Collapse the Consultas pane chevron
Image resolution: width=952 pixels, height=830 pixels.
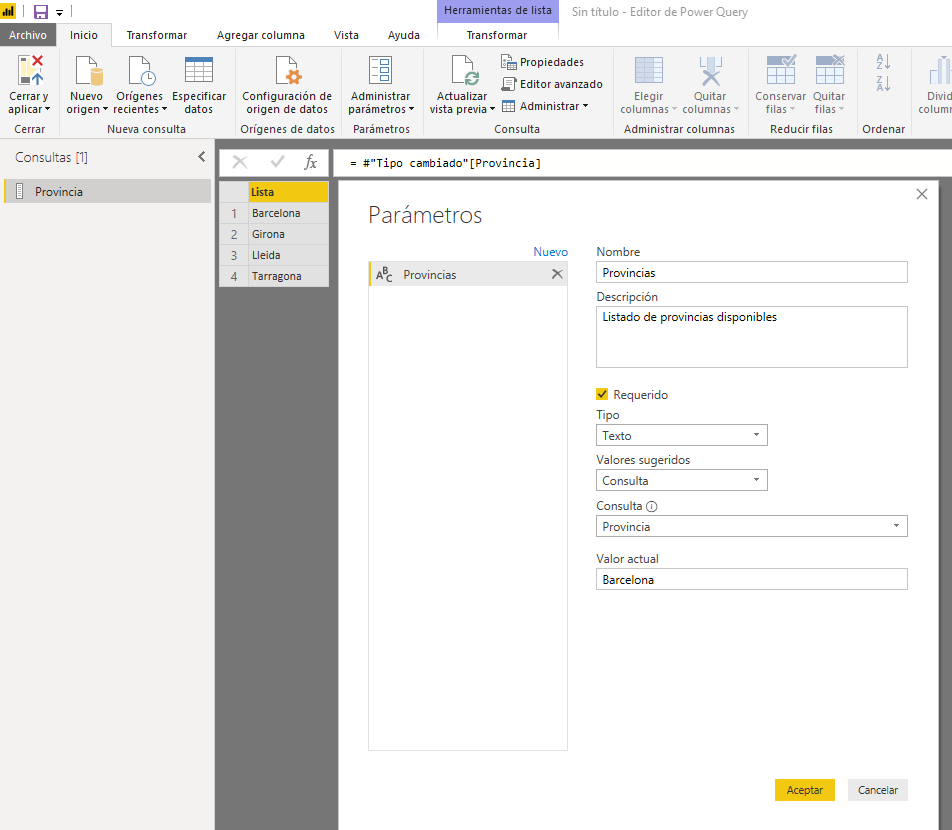coord(201,157)
